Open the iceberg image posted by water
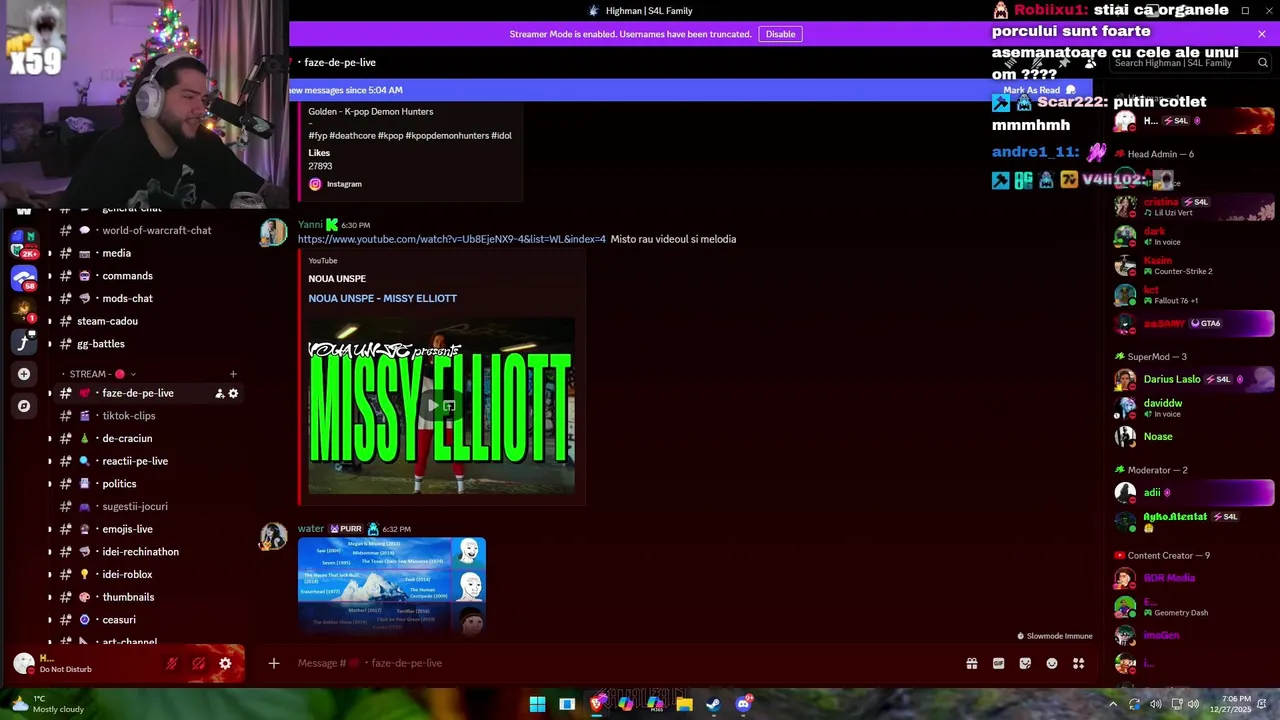 [391, 586]
